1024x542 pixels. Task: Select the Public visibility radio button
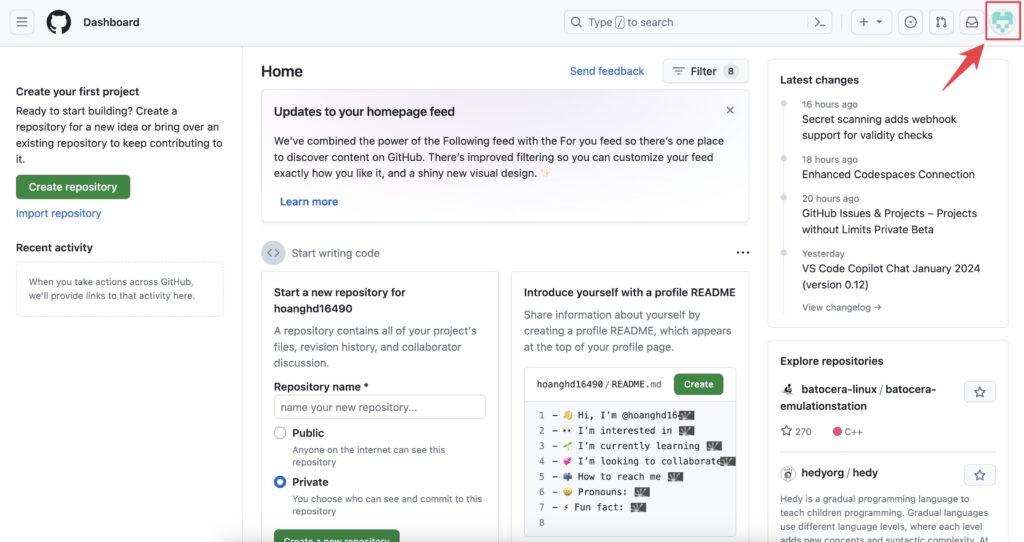(x=280, y=433)
